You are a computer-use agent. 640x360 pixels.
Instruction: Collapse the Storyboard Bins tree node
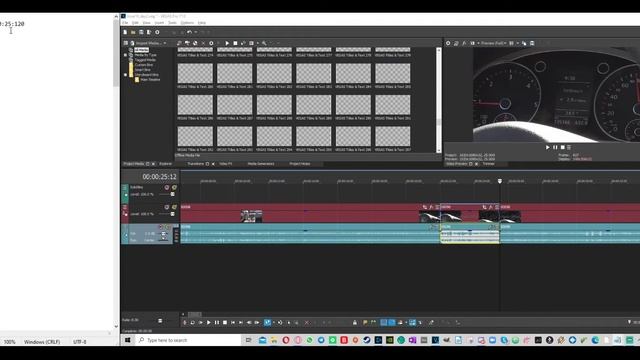click(x=125, y=75)
